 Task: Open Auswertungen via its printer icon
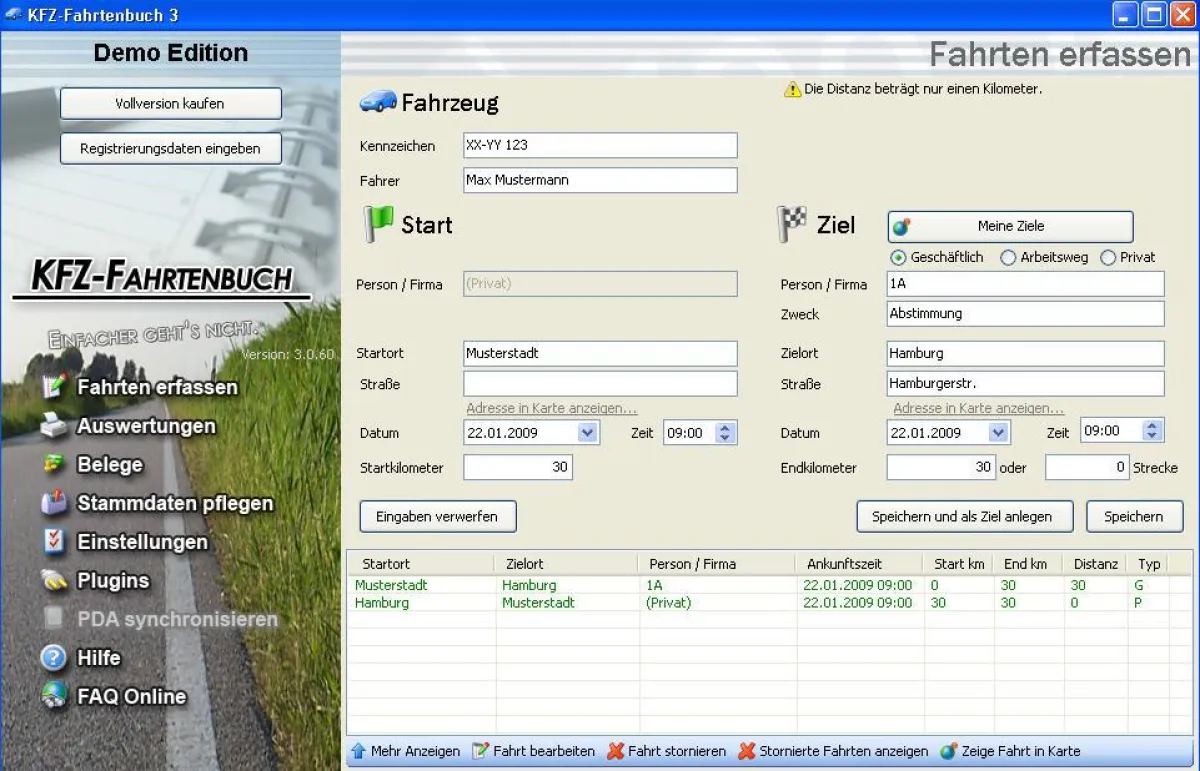(54, 426)
